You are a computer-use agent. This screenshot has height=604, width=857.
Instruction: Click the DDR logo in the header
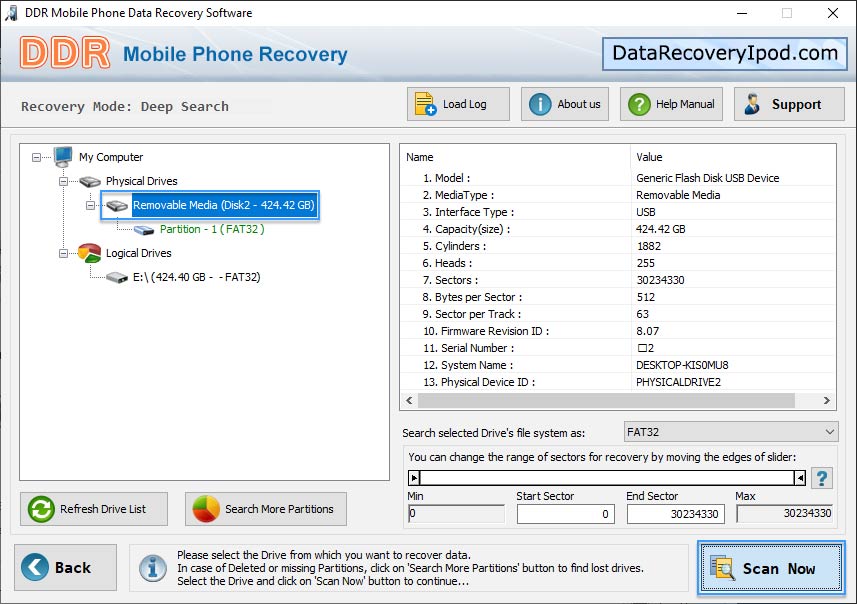(65, 53)
